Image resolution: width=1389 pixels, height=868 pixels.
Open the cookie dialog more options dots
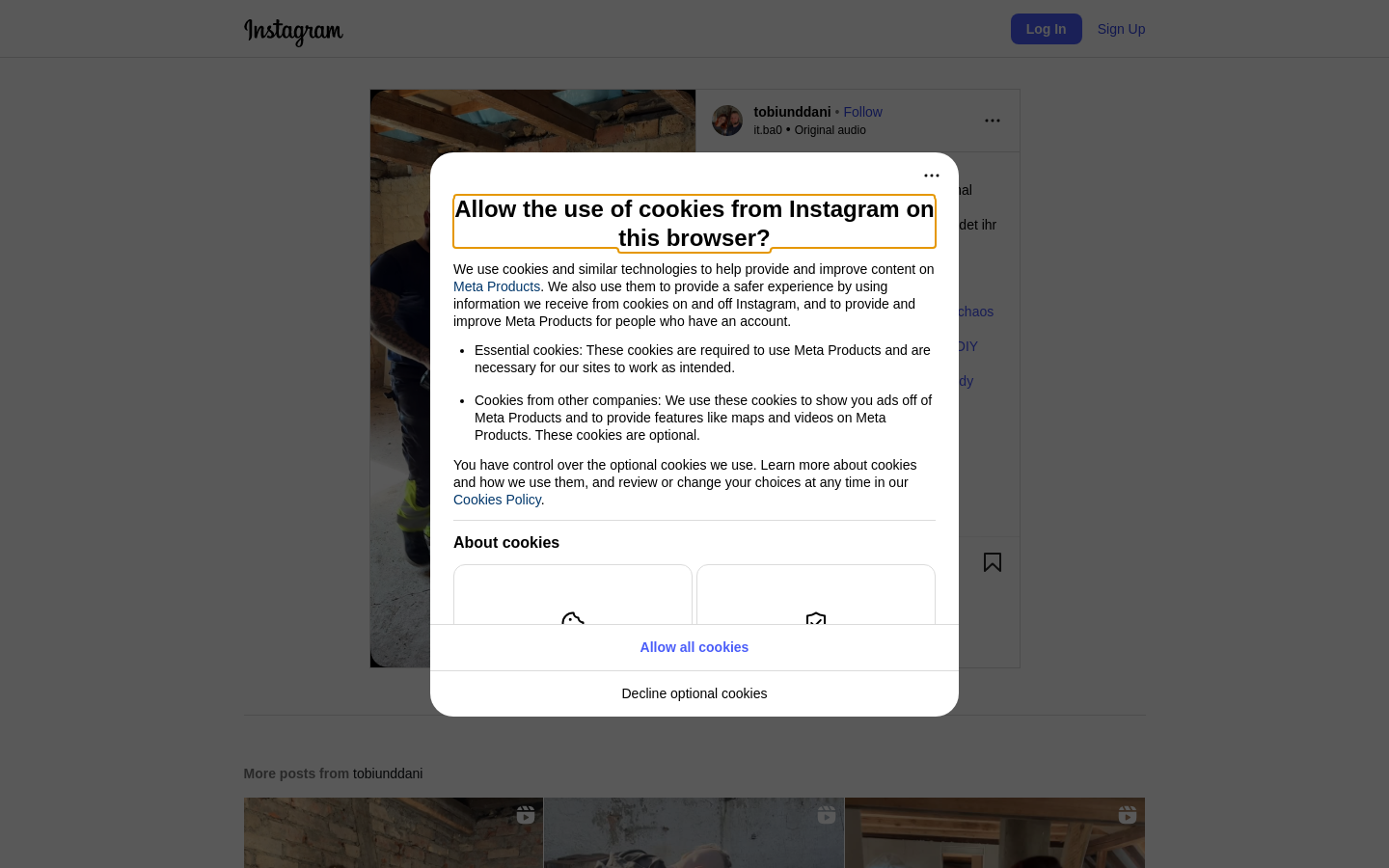point(932,176)
